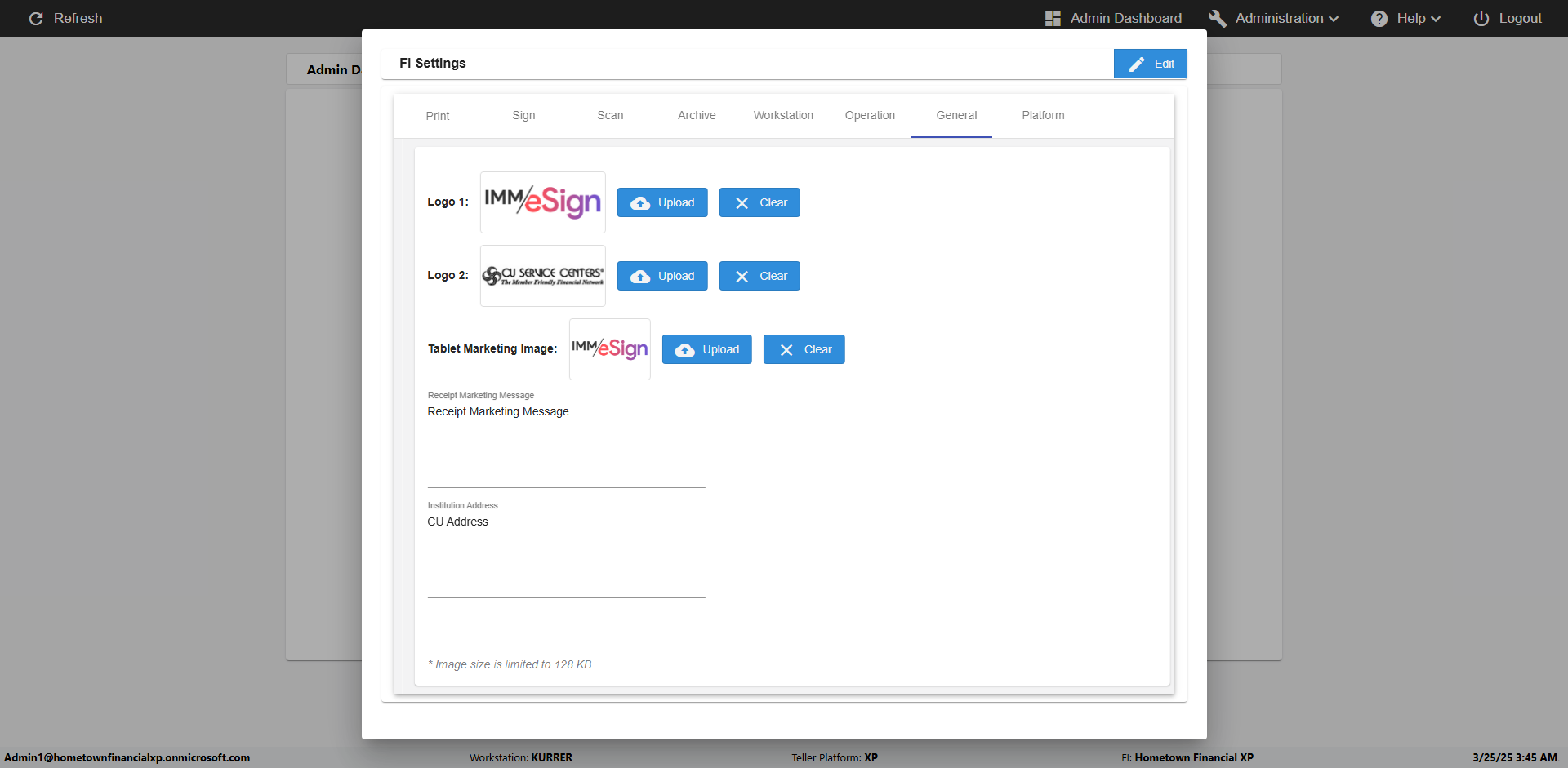Click the pencil icon in Edit button
Image resolution: width=1568 pixels, height=768 pixels.
tap(1137, 64)
